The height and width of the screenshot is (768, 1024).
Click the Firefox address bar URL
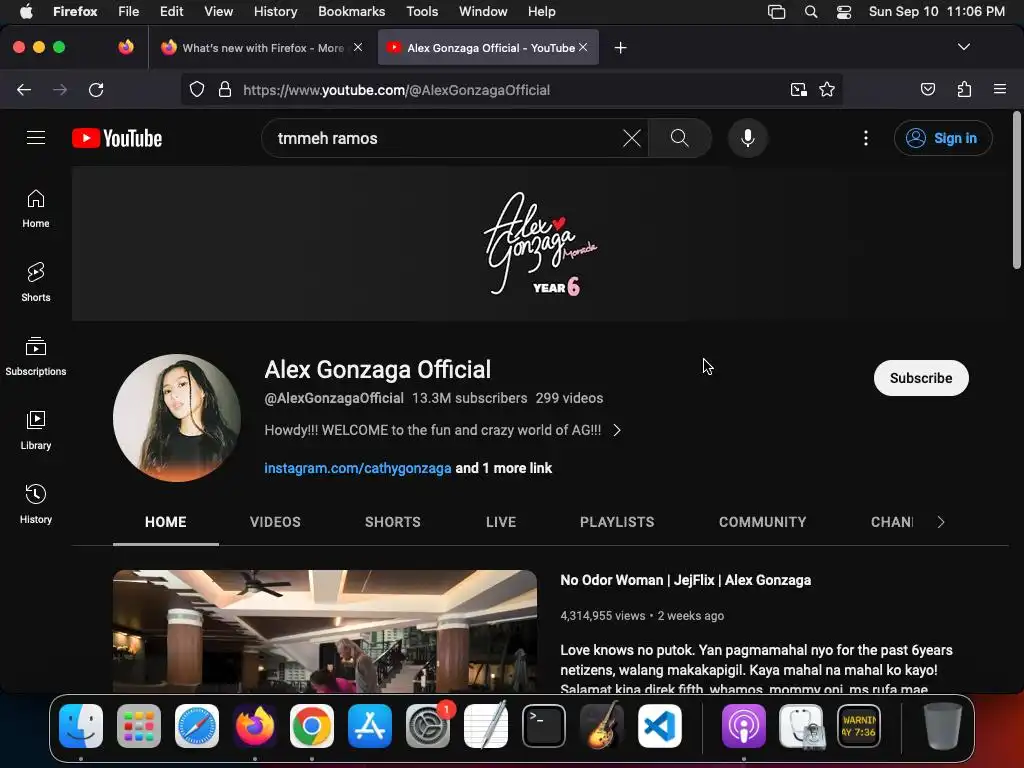coord(396,90)
